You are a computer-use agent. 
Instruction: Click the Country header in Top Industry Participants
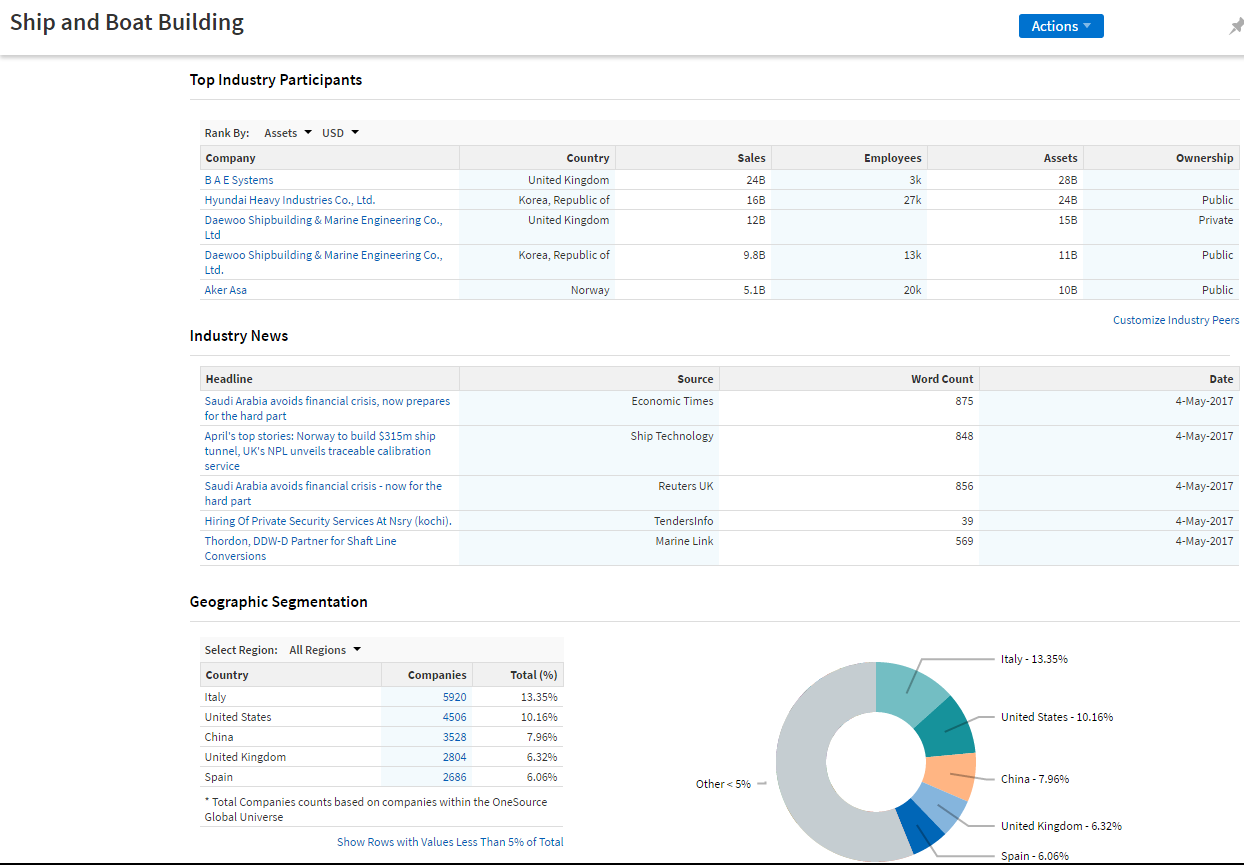[537, 158]
